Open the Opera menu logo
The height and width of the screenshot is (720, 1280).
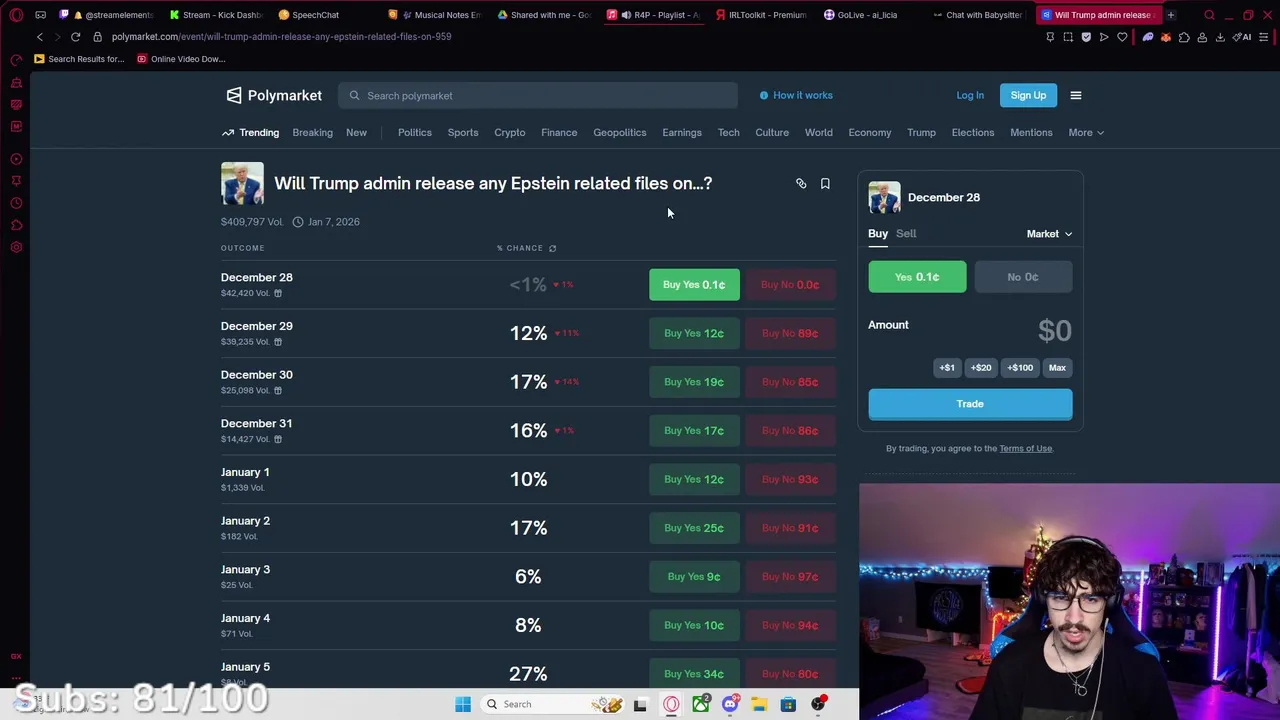(16, 15)
